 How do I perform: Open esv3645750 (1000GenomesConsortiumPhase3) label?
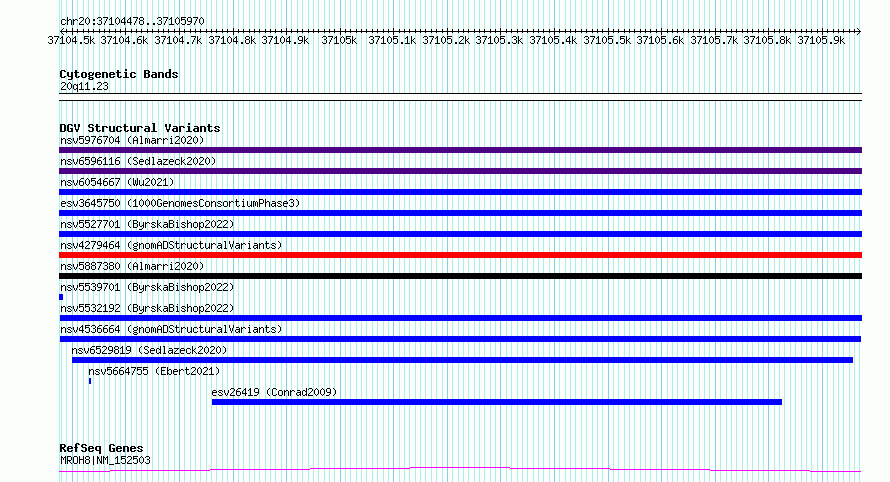(180, 203)
